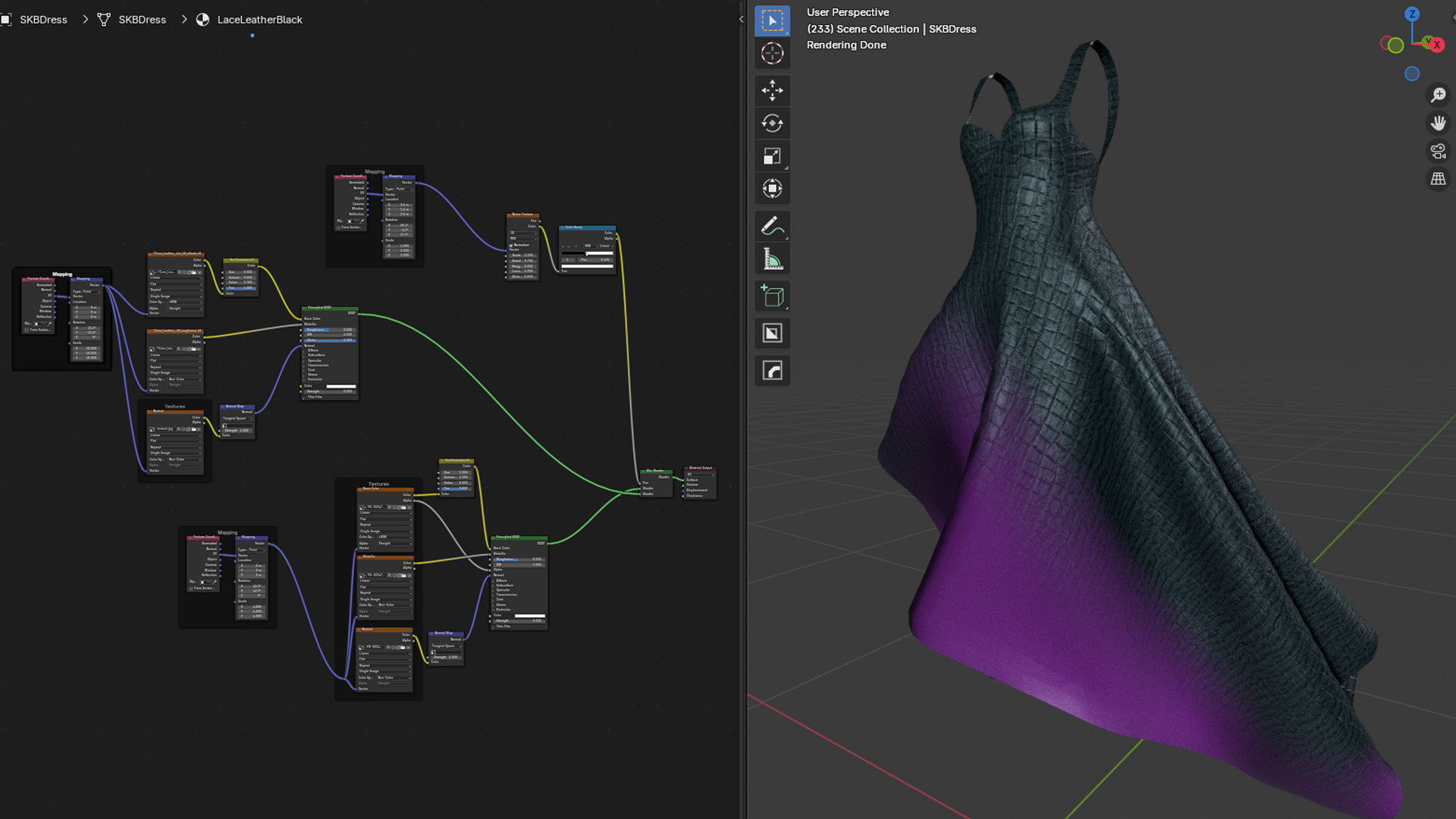Uncheck Normalize on the Noise Texture node
1456x819 pixels.
(x=511, y=245)
